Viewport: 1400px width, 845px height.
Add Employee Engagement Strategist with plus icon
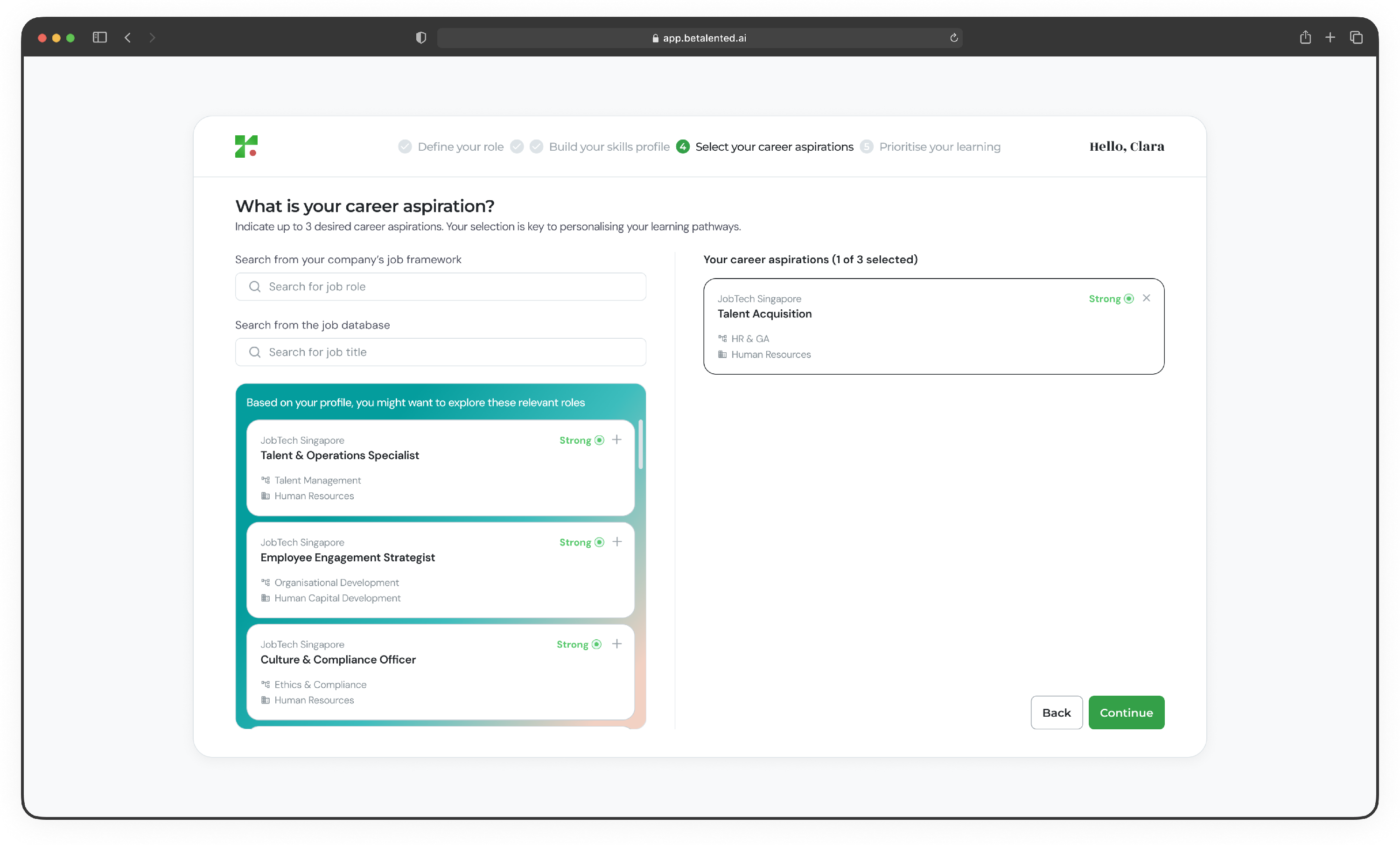[616, 542]
